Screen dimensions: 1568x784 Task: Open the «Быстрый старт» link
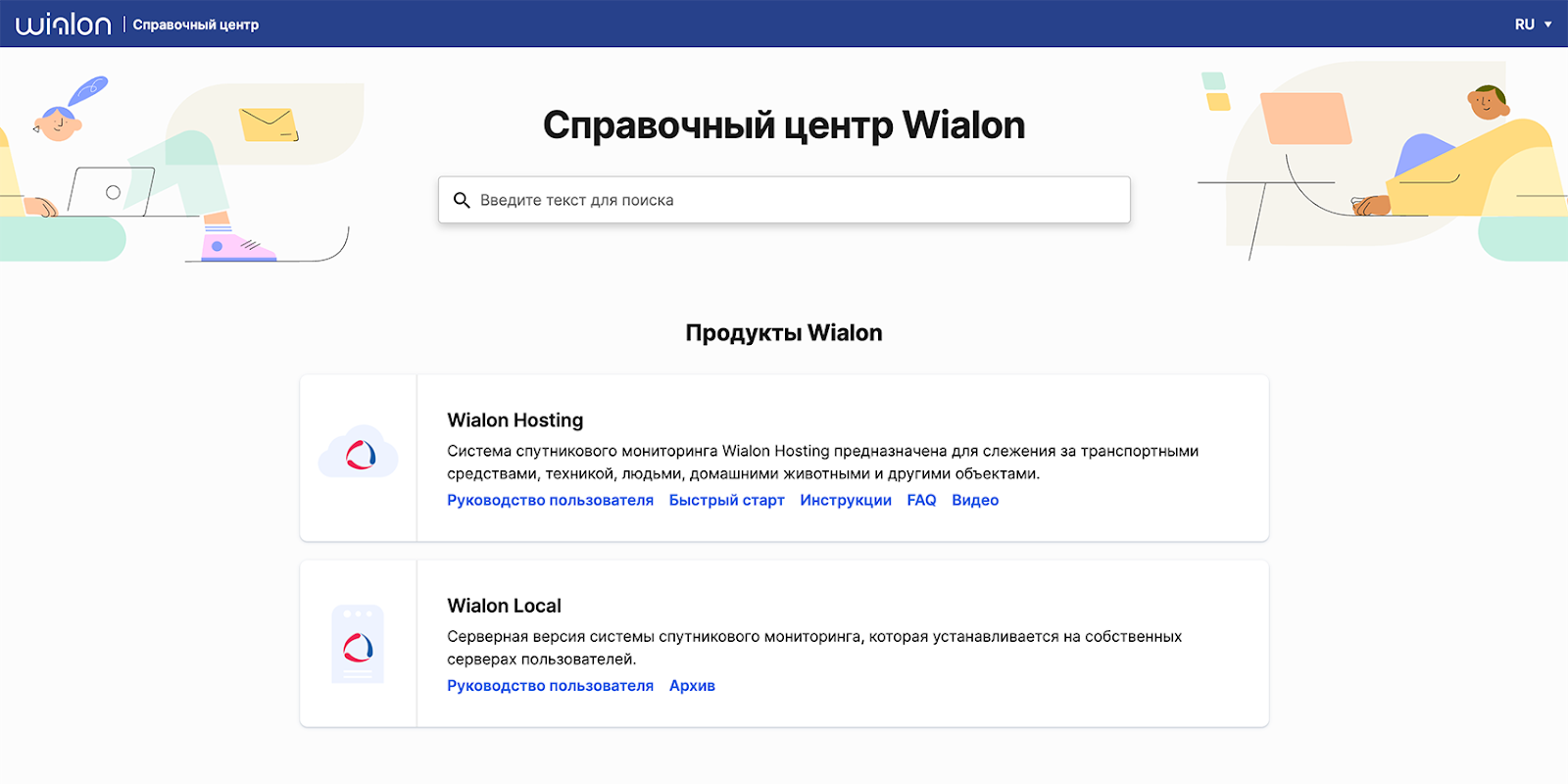(726, 500)
